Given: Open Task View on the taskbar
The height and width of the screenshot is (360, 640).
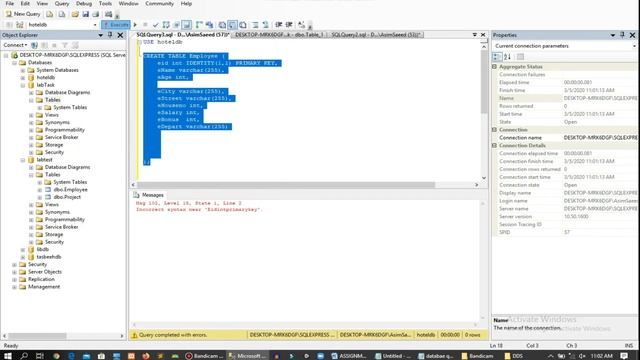Looking at the screenshot, I should (x=39, y=356).
